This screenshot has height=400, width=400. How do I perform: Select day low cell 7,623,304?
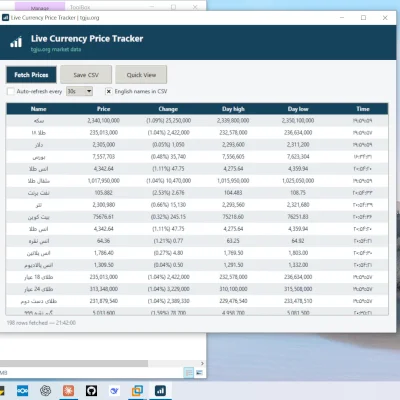pos(298,157)
